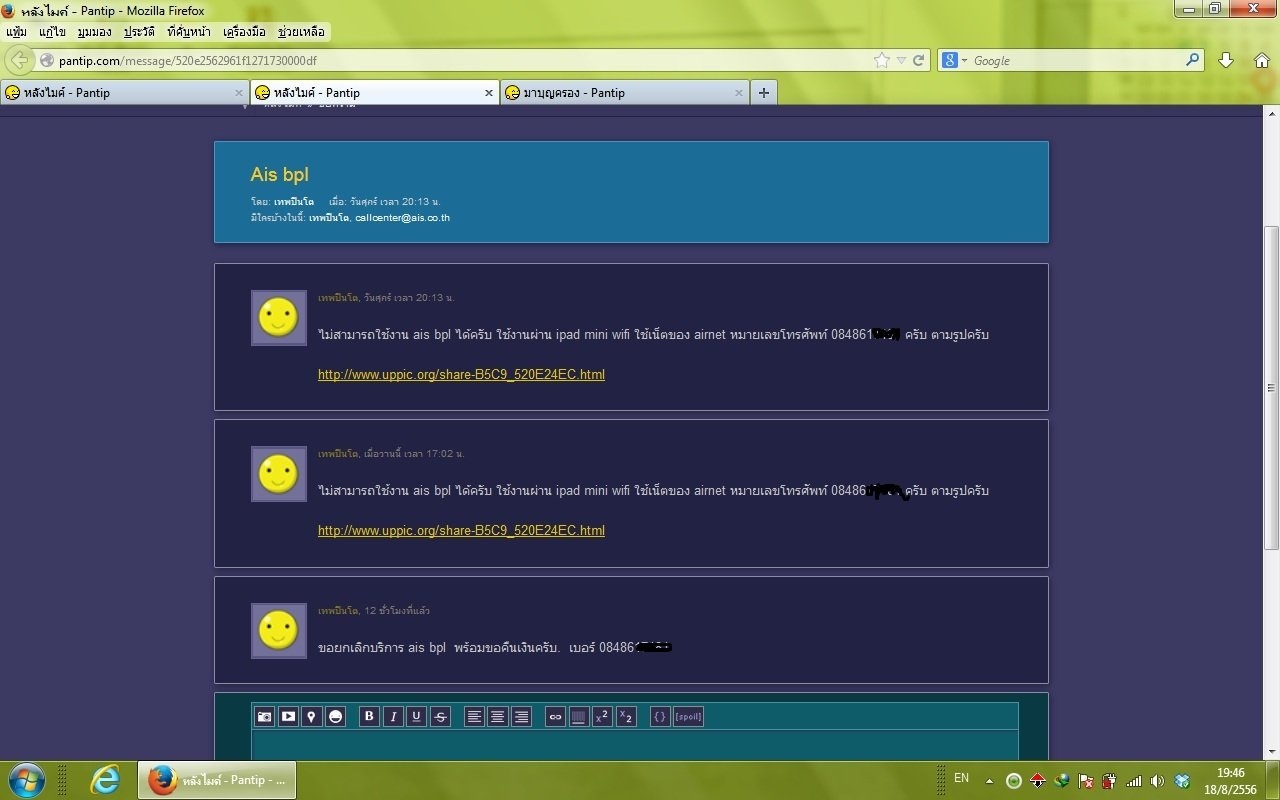Open the Windows Start menu
Screen dimensions: 1280x800
[27, 780]
